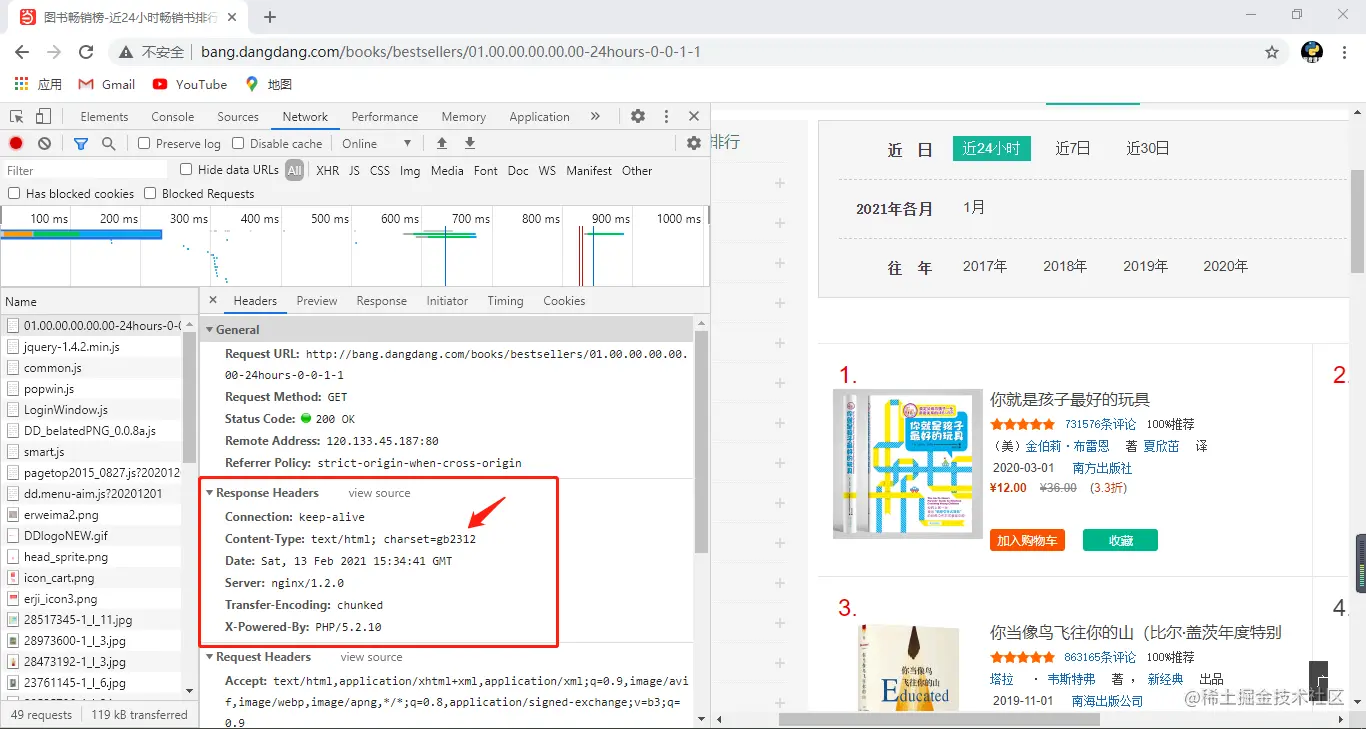Open DevTools customize three-dot menu

(x=666, y=116)
